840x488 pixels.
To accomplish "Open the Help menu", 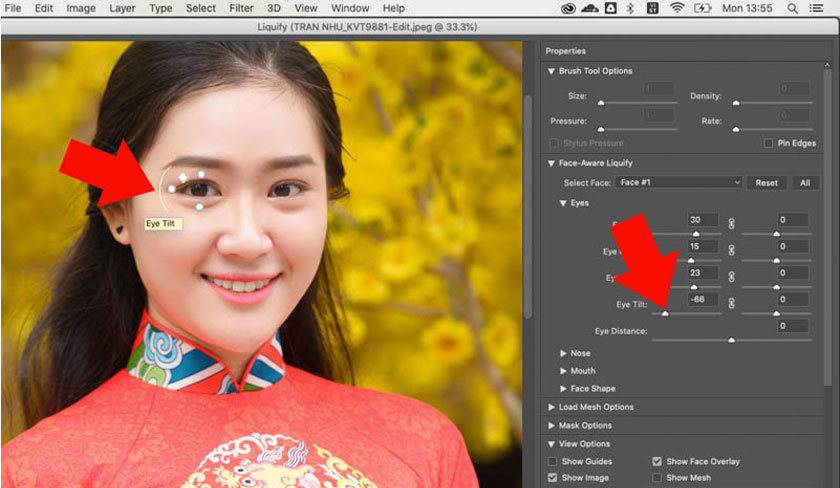I will [394, 8].
